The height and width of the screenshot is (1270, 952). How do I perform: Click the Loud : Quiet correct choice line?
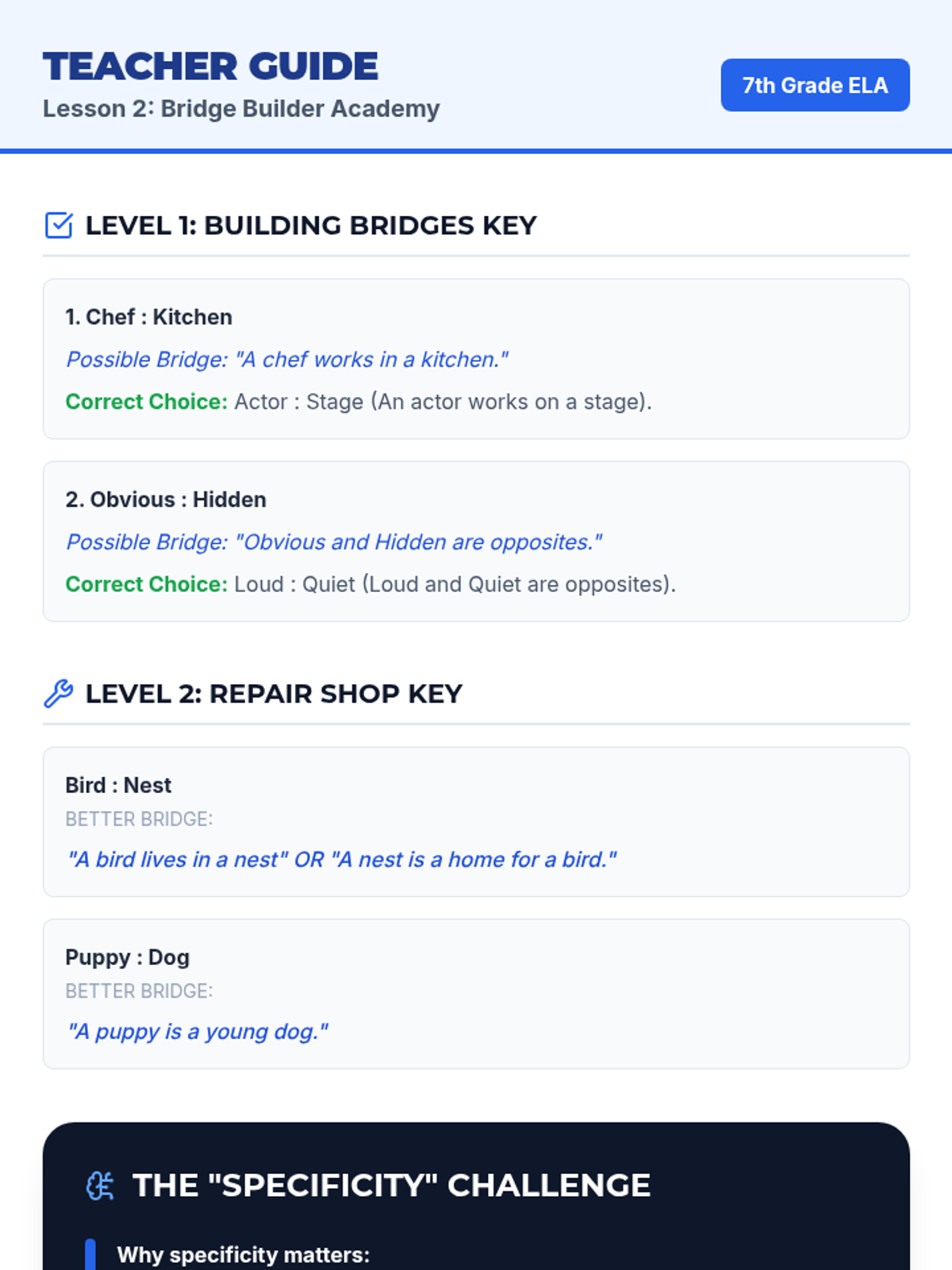pos(370,584)
